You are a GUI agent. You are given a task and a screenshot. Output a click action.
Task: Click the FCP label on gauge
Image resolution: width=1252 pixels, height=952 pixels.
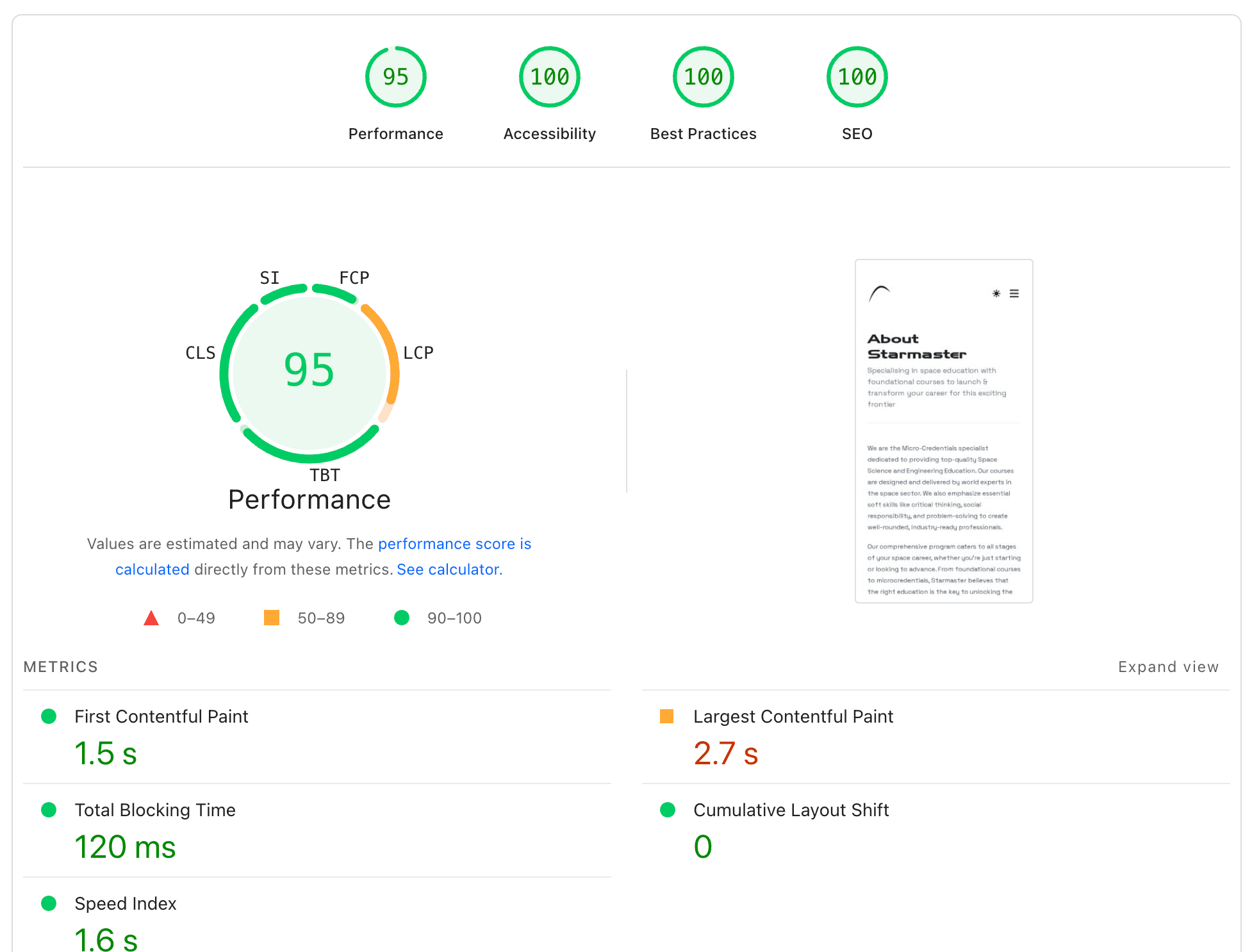354,278
